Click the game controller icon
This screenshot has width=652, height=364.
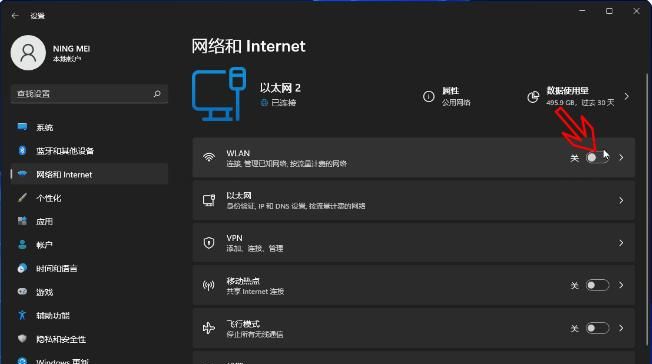tap(22, 291)
